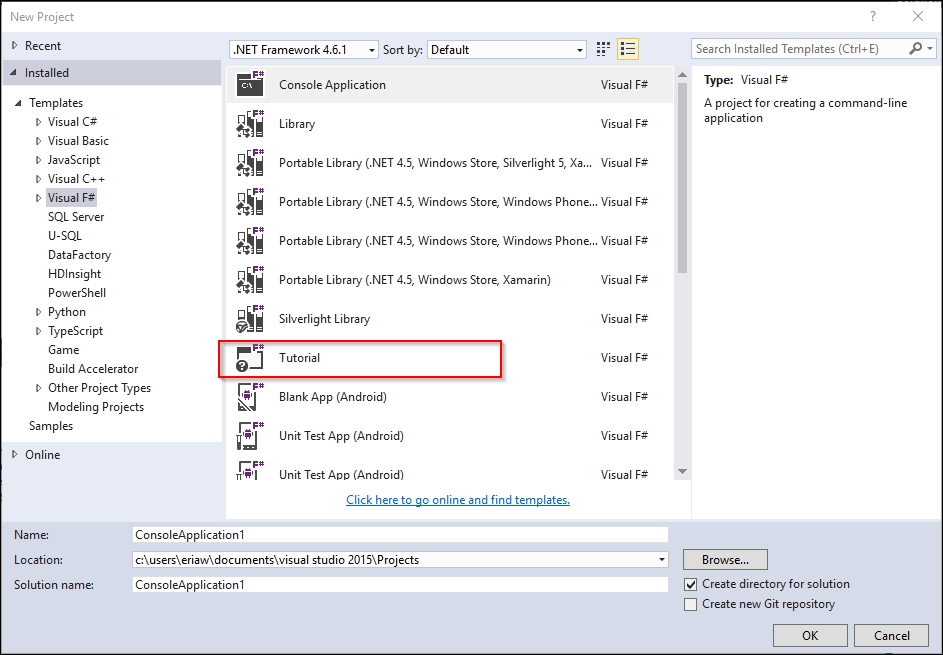
Task: Click the Silverlight 5 Portable Library icon
Action: coord(250,163)
